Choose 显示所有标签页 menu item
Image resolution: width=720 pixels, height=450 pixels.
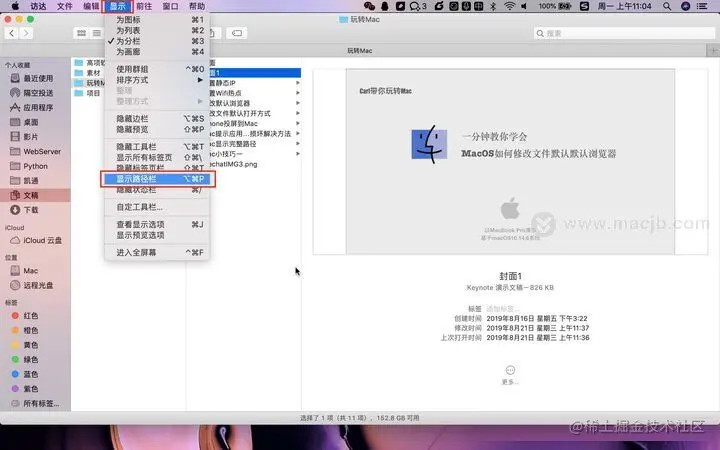tap(157, 157)
